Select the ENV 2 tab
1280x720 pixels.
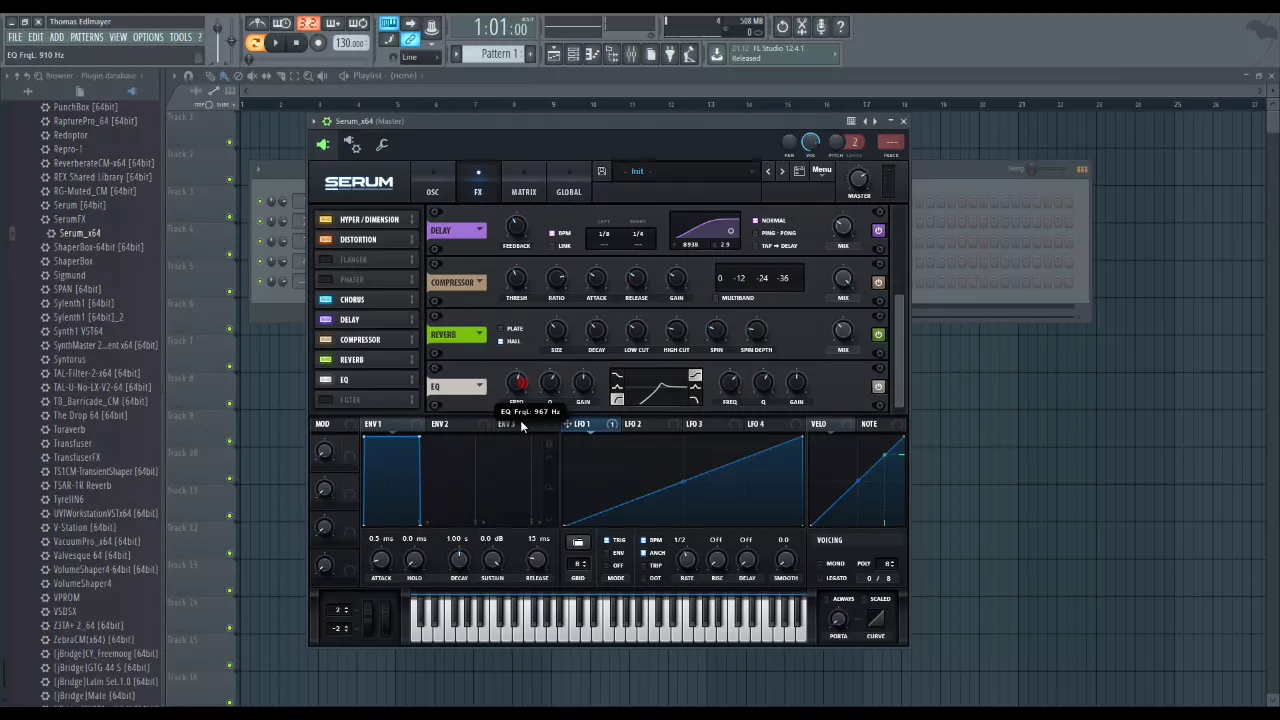coord(440,425)
